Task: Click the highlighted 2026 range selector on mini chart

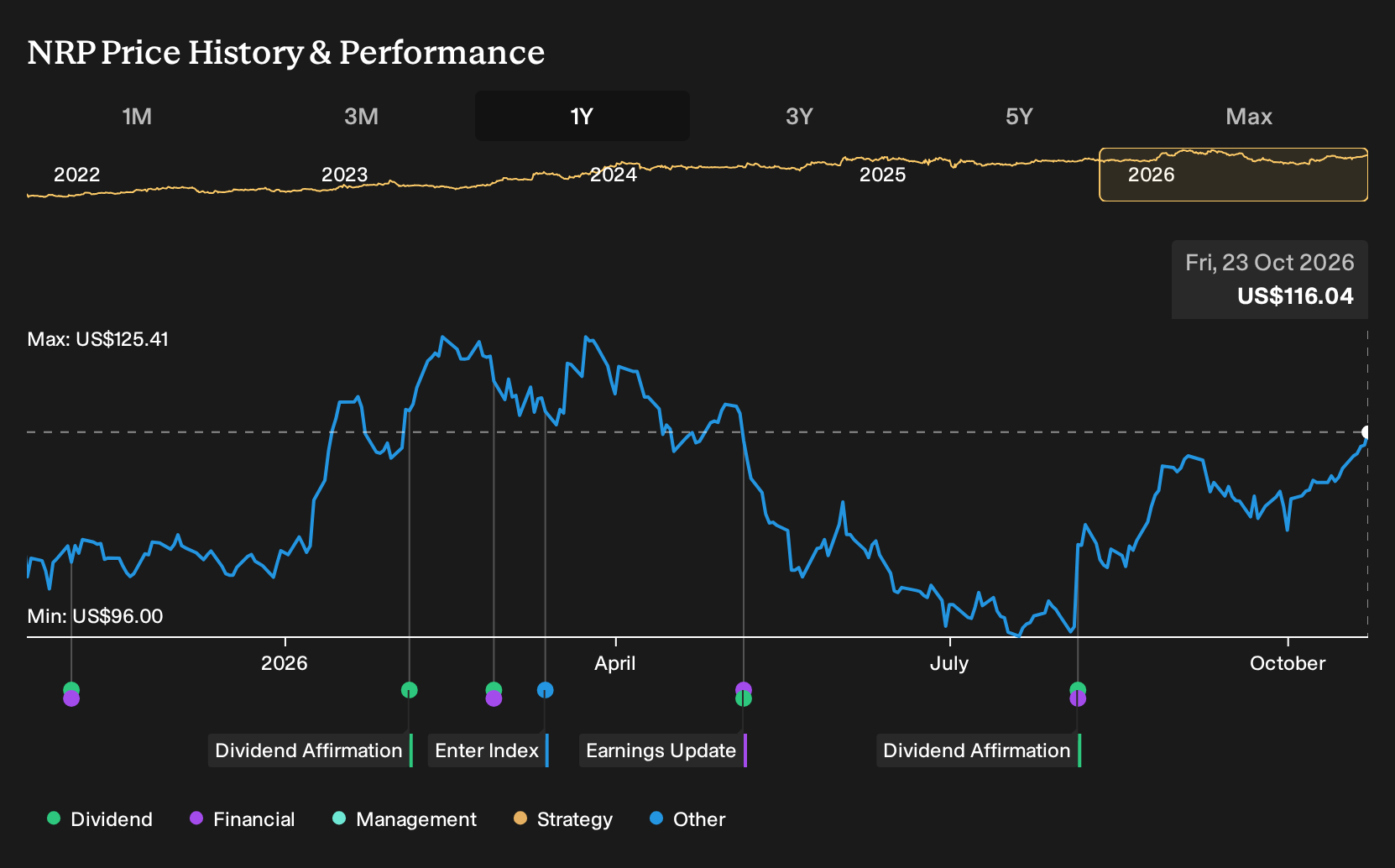Action: (1233, 175)
